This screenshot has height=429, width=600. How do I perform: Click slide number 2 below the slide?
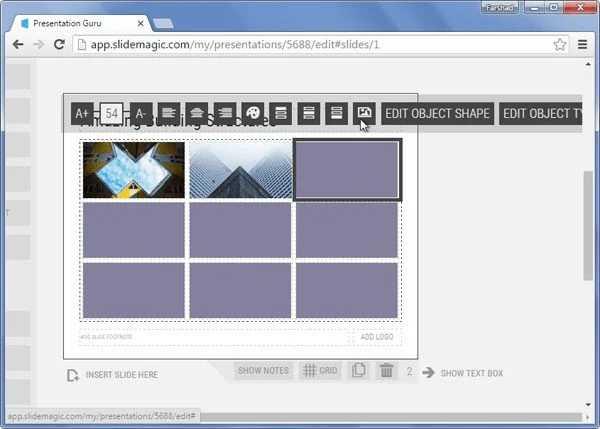point(409,371)
